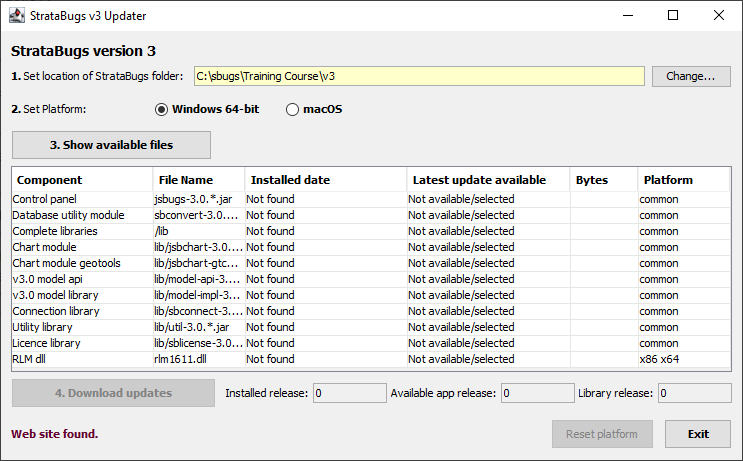This screenshot has height=461, width=743.
Task: Click the Installed release field
Action: pos(350,393)
